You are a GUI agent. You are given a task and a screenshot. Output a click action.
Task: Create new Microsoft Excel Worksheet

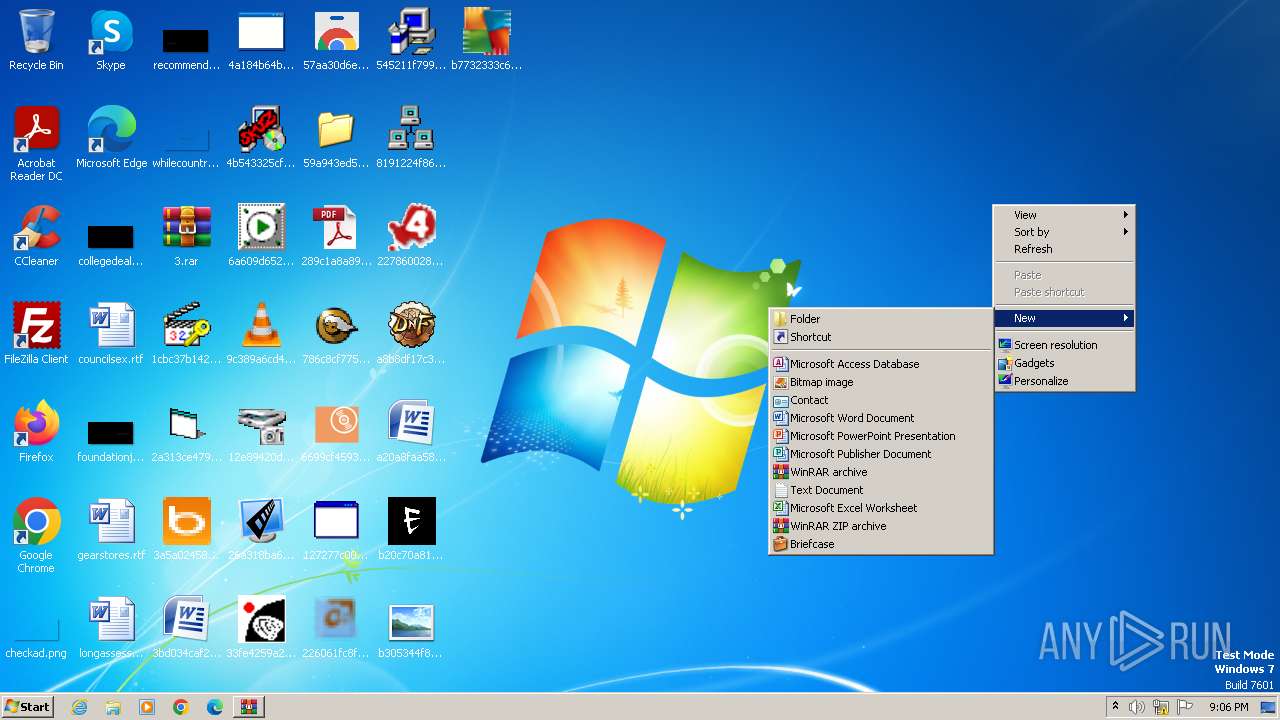tap(880, 508)
